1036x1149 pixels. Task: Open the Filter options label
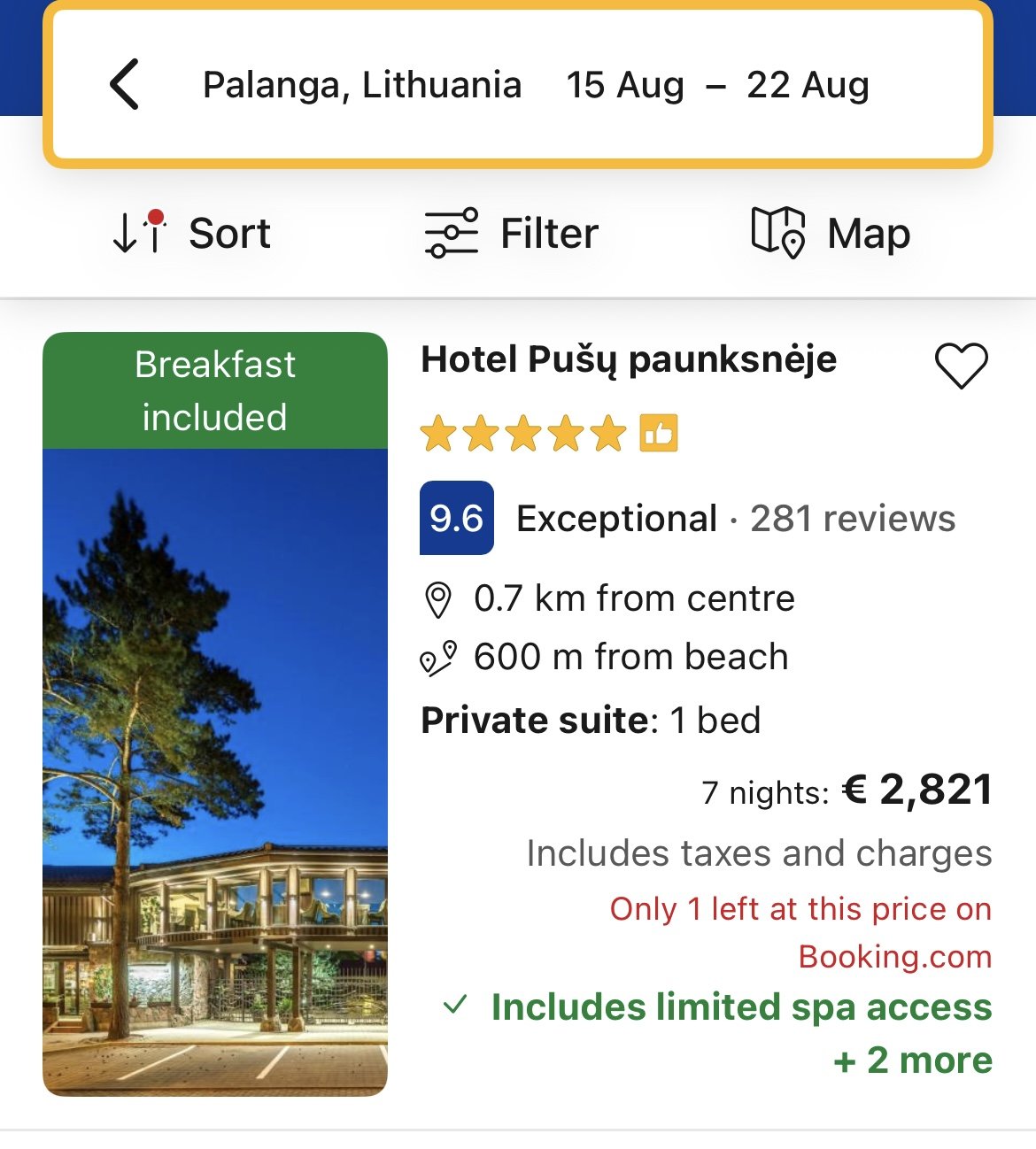pyautogui.click(x=549, y=234)
